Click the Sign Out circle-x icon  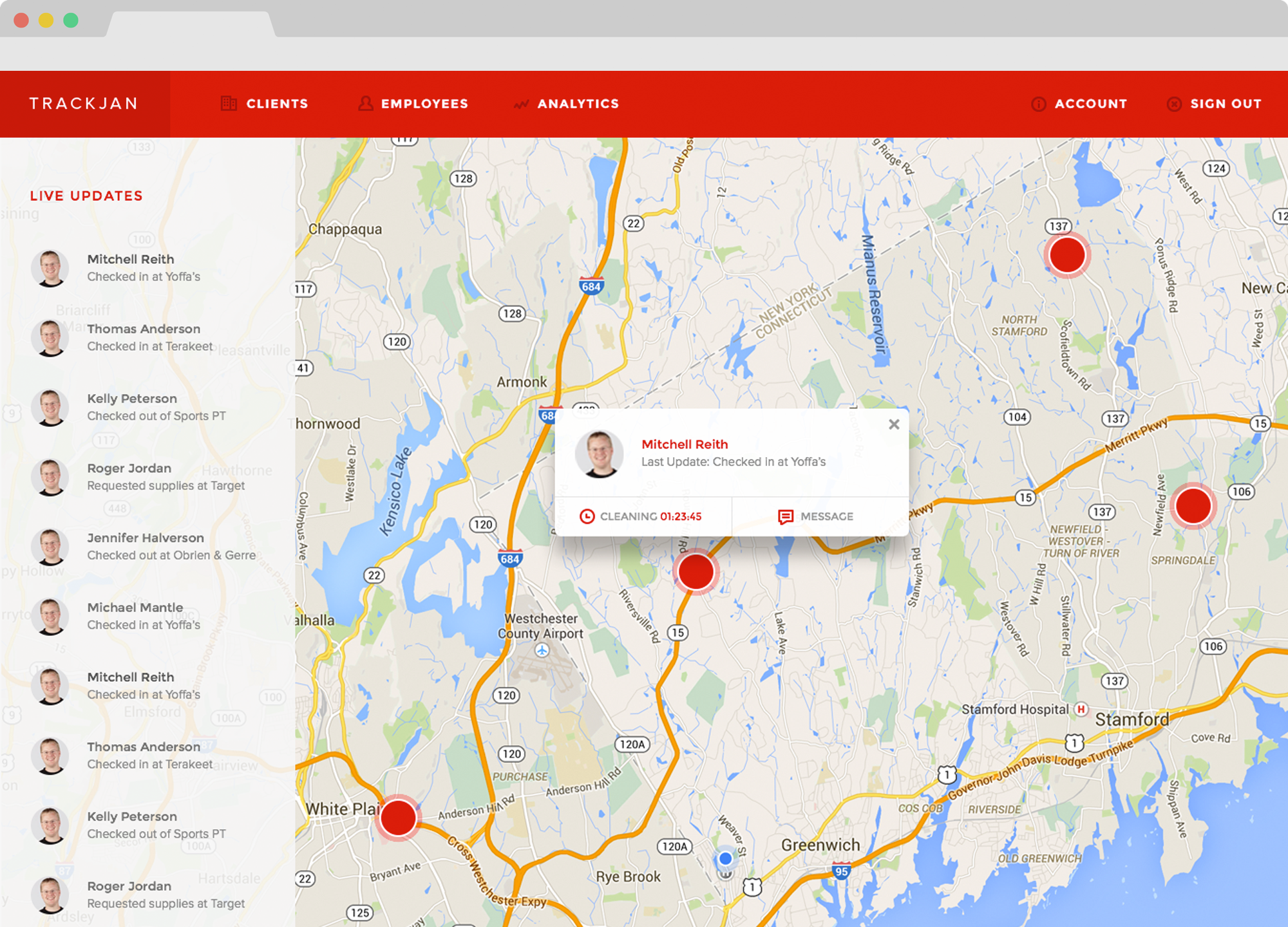(x=1174, y=104)
